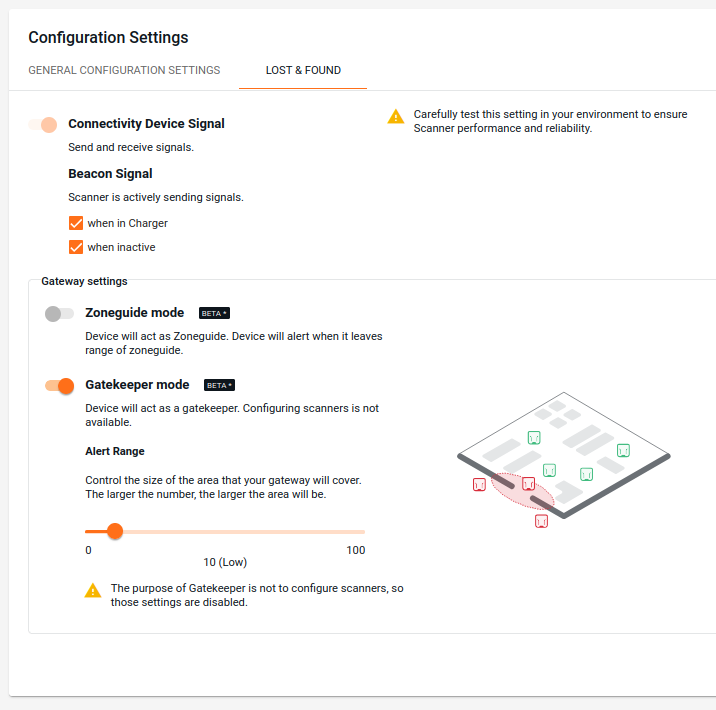Screen dimensions: 716x710
Task: Select the Lost & Found tab
Action: (303, 70)
